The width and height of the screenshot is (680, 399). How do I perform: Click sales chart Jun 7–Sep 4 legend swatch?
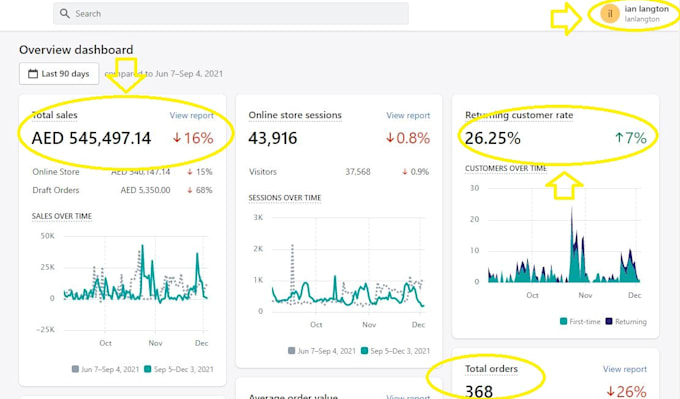click(x=75, y=369)
